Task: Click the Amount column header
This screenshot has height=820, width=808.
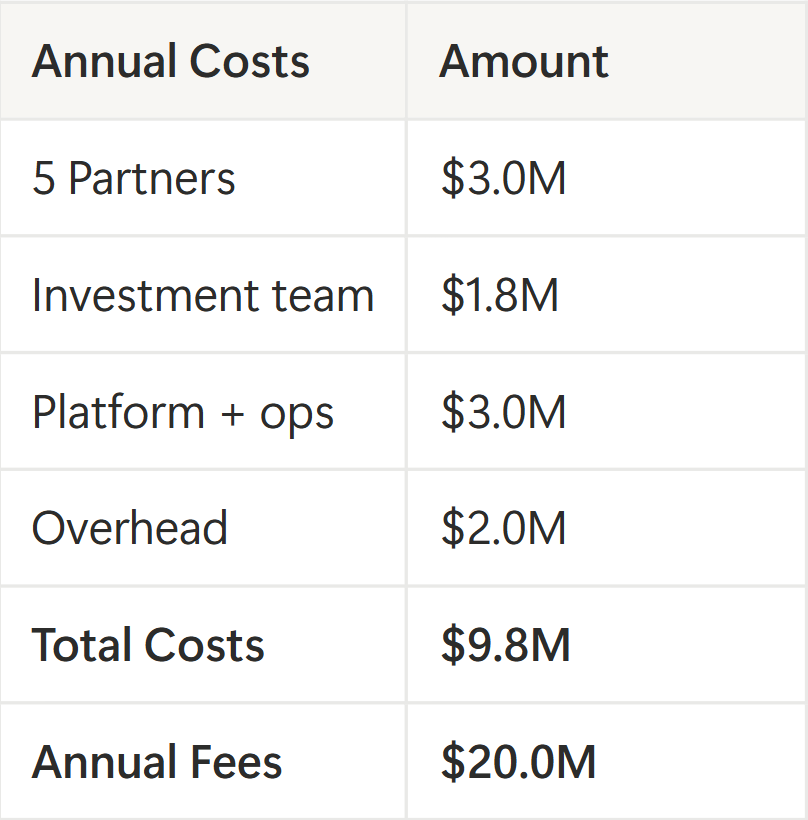Action: click(x=524, y=62)
